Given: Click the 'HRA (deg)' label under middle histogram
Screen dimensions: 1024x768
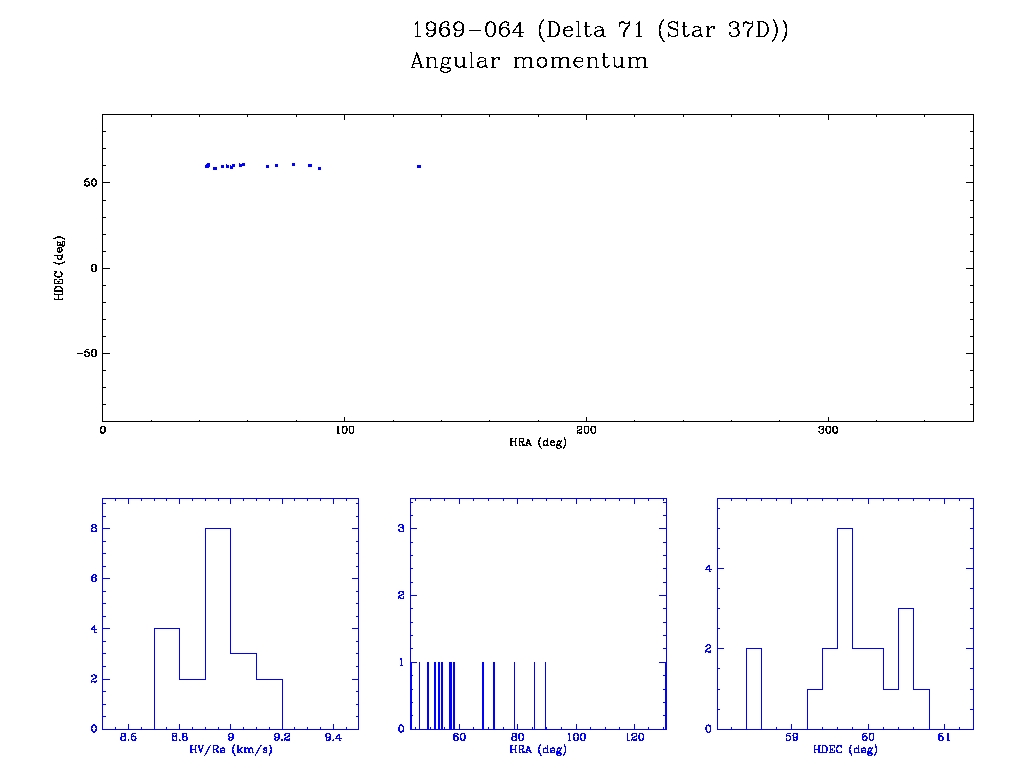Looking at the screenshot, I should coord(538,750).
